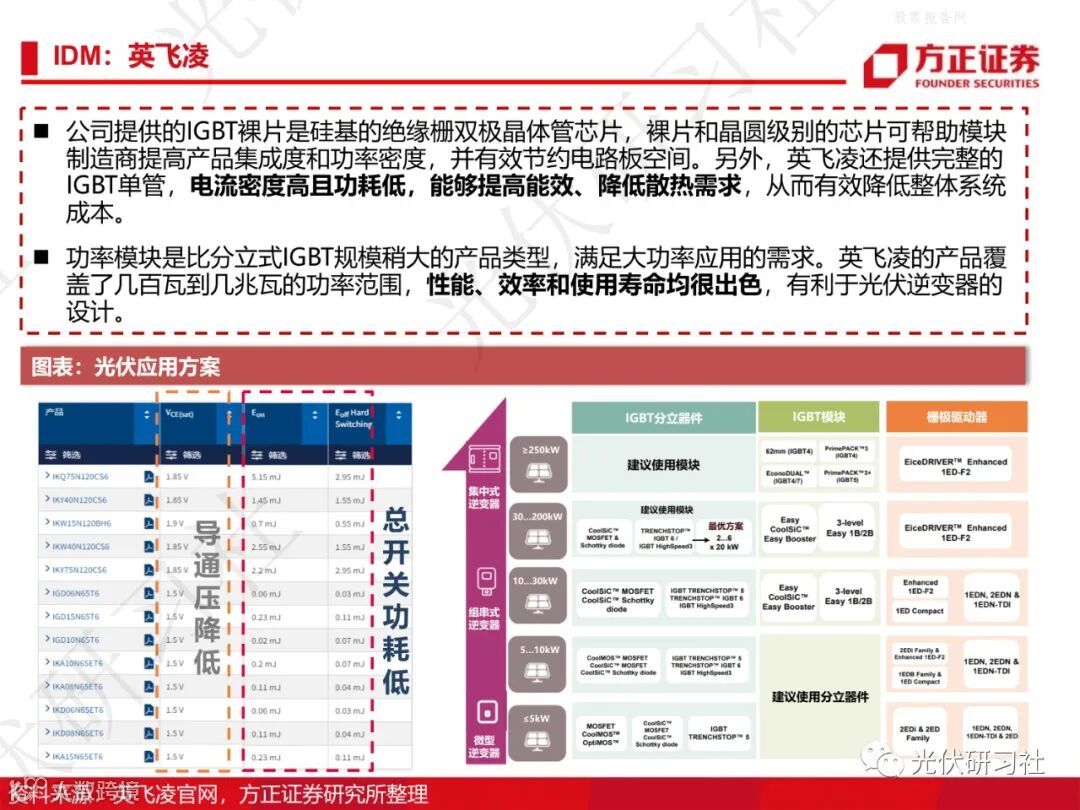Open the PDF datasheet for IKW40N120CS6
The width and height of the screenshot is (1080, 810).
click(x=149, y=547)
